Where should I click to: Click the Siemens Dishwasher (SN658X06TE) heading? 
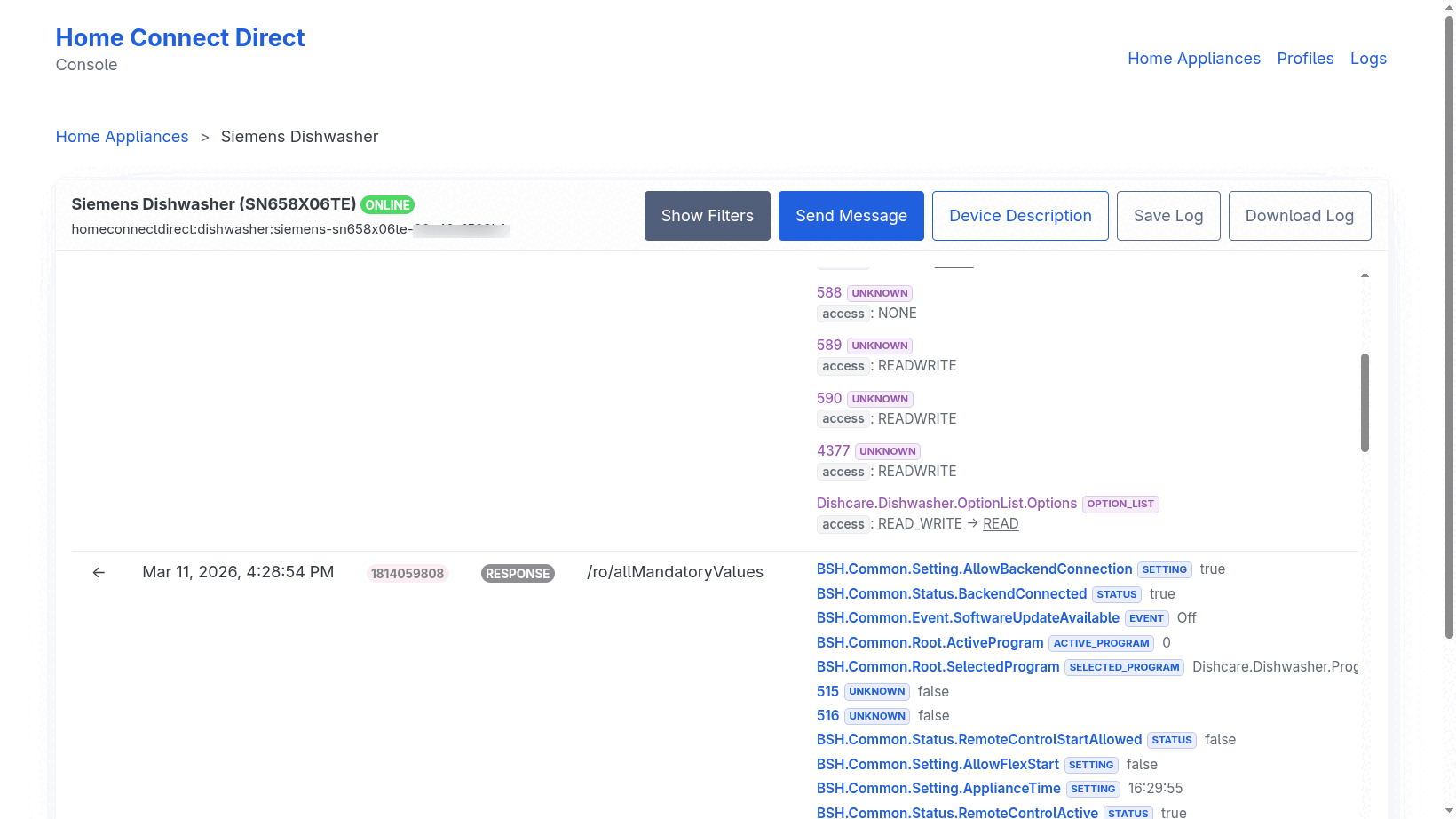(x=214, y=204)
